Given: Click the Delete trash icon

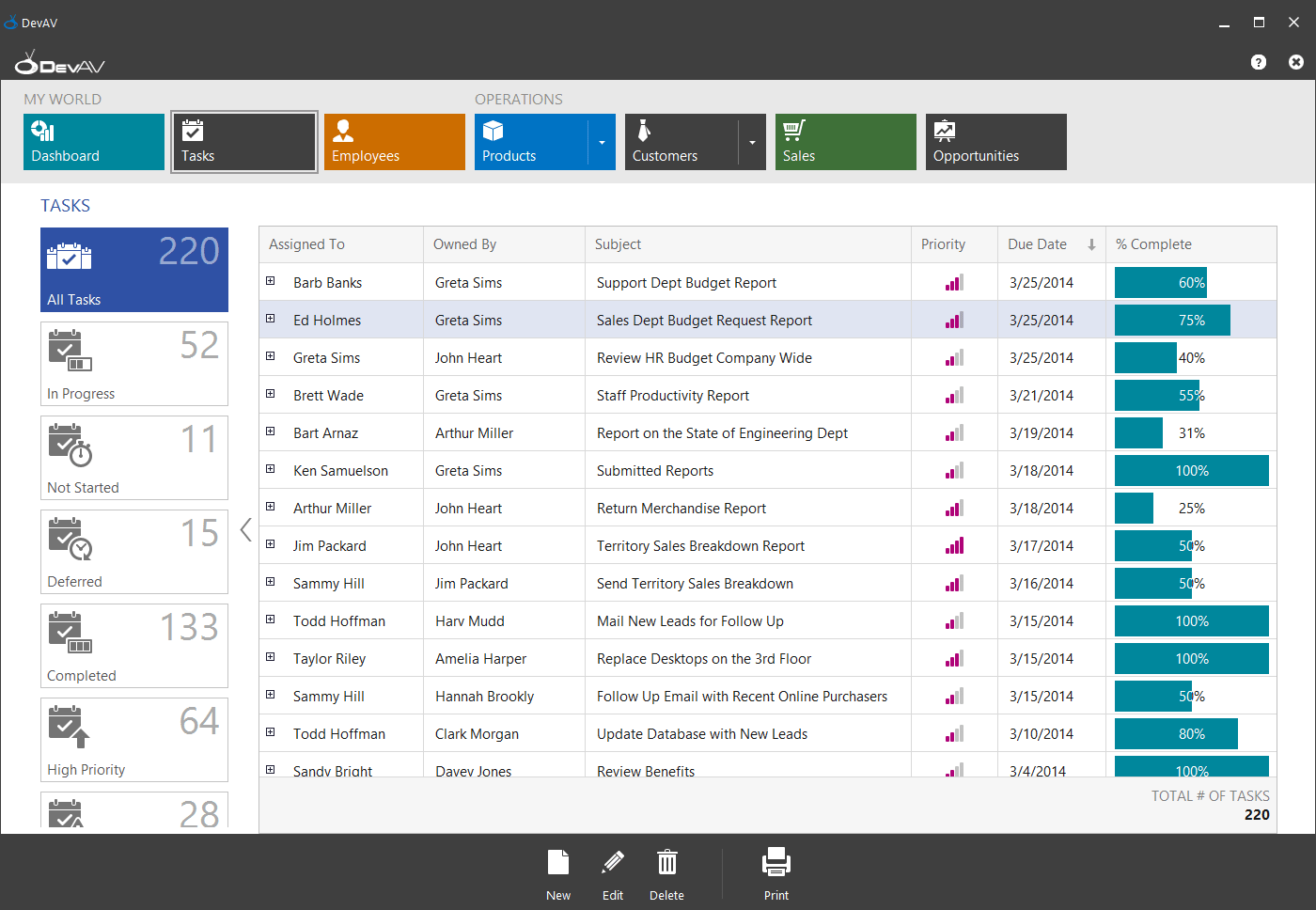Looking at the screenshot, I should point(666,863).
